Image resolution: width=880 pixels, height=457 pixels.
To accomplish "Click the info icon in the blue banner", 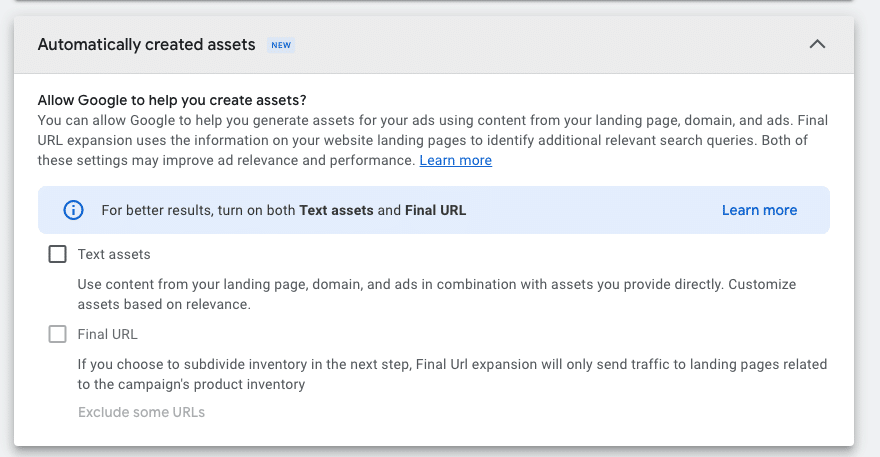I will pyautogui.click(x=73, y=210).
